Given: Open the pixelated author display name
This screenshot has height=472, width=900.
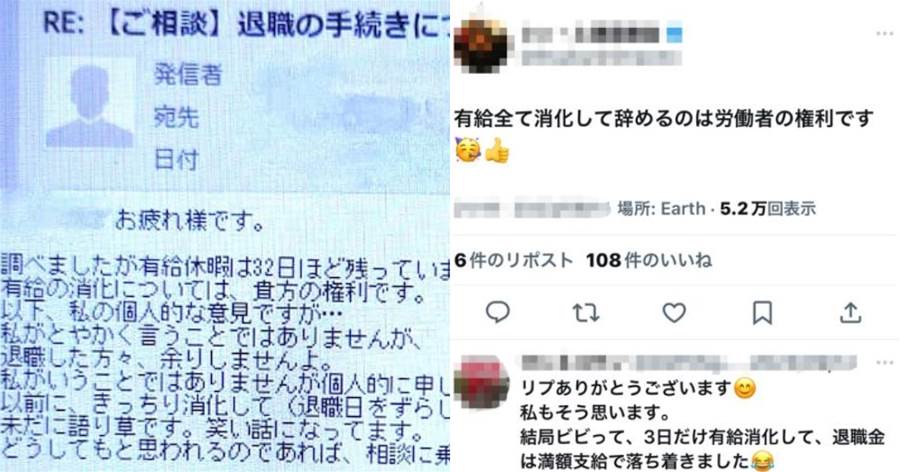Looking at the screenshot, I should 591,34.
